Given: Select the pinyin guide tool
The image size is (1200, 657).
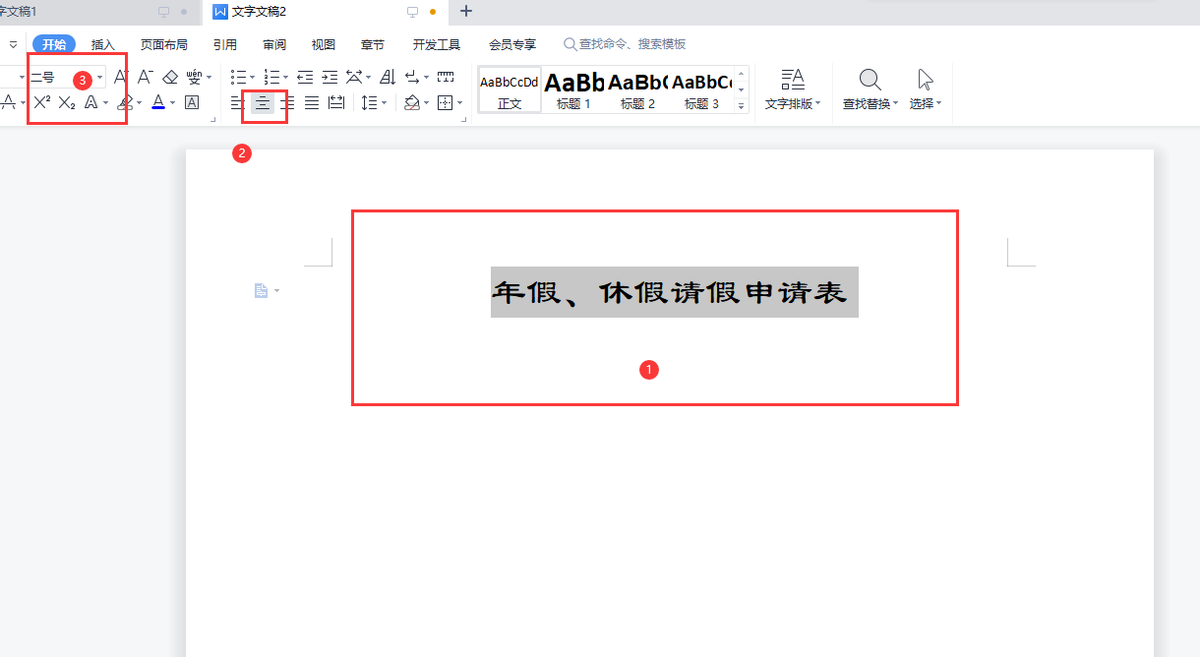Looking at the screenshot, I should click(x=195, y=76).
